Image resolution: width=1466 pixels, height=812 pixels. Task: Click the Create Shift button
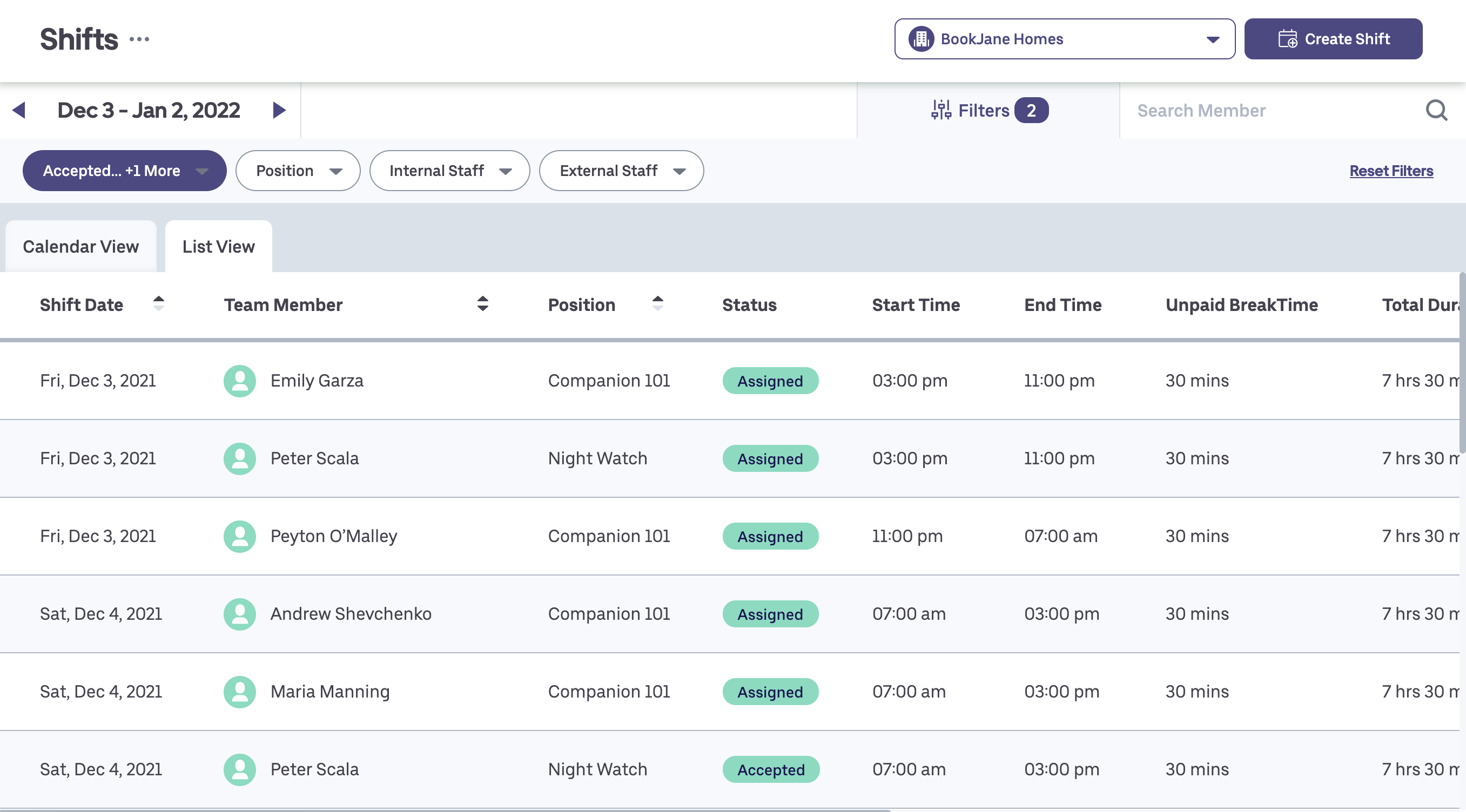[1333, 39]
